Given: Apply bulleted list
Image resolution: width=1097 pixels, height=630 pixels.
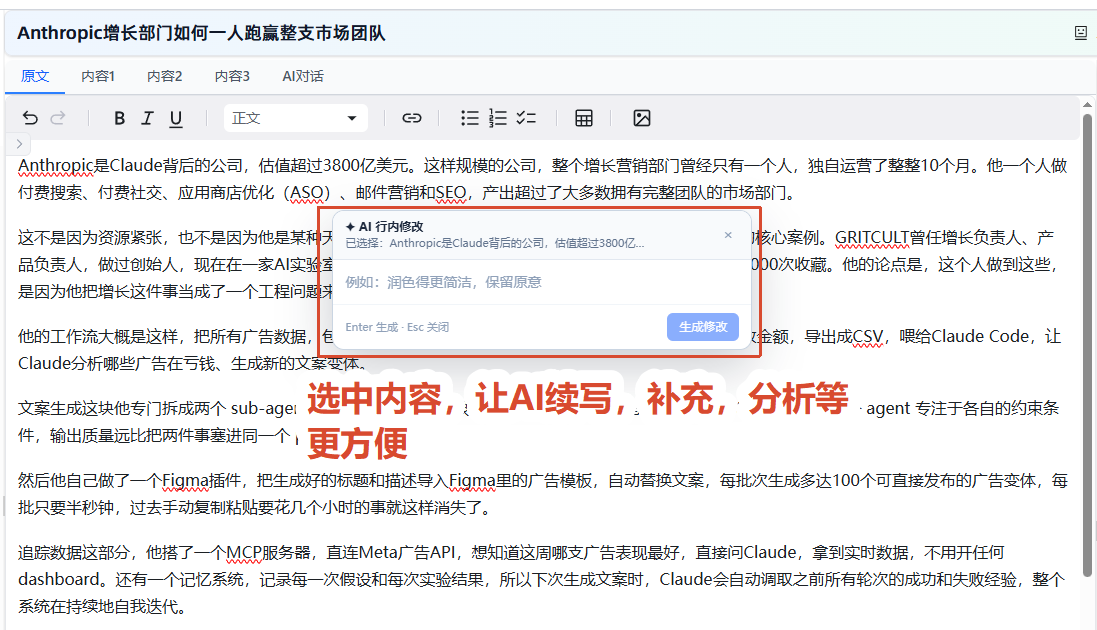Looking at the screenshot, I should 470,118.
